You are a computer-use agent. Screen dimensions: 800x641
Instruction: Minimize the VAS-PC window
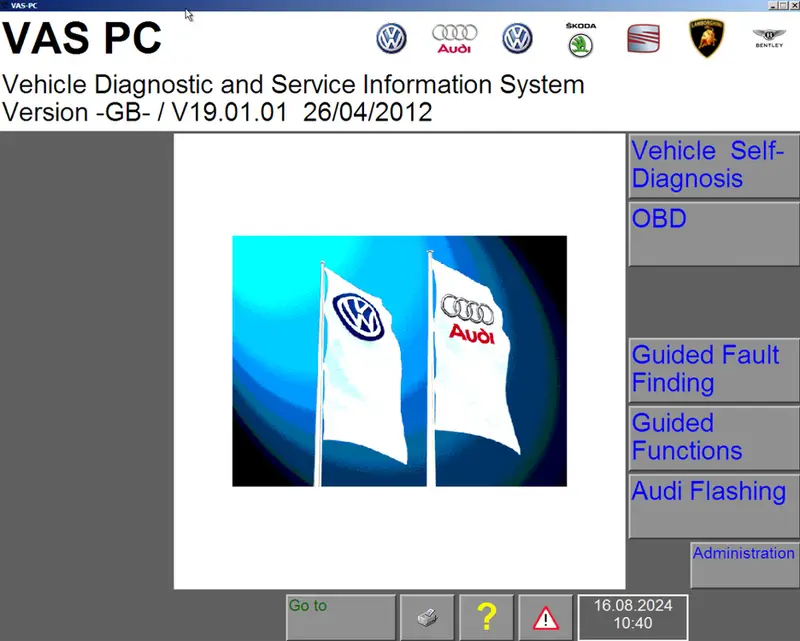click(772, 6)
